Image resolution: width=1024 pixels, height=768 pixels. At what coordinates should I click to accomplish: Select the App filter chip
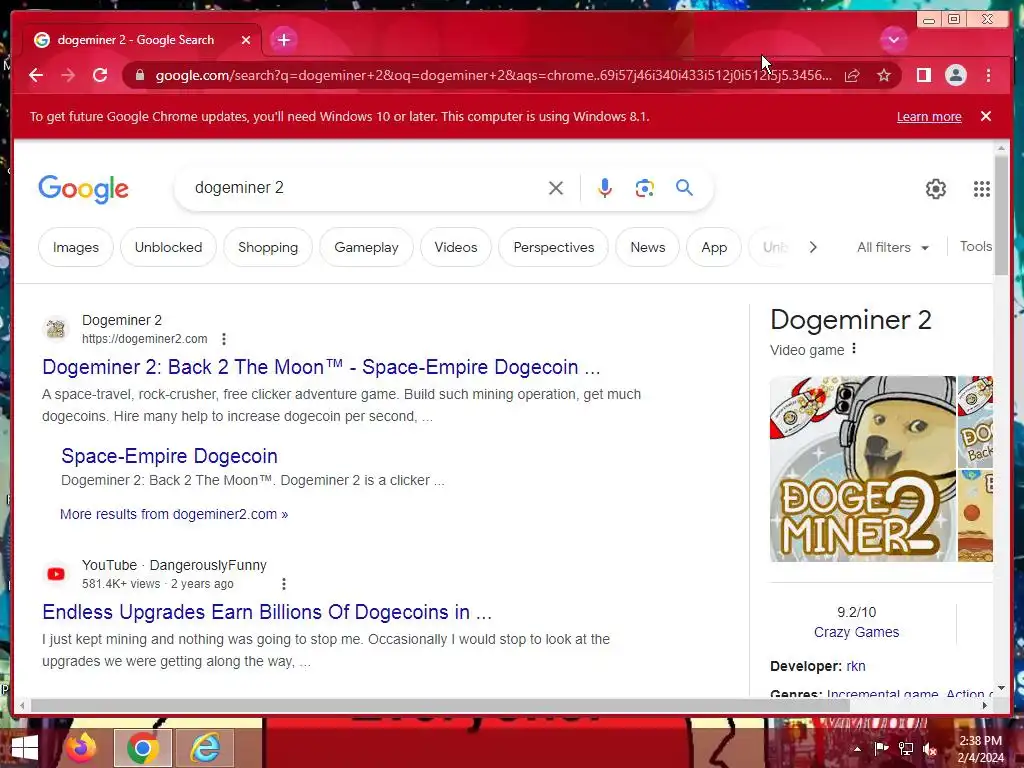point(714,248)
